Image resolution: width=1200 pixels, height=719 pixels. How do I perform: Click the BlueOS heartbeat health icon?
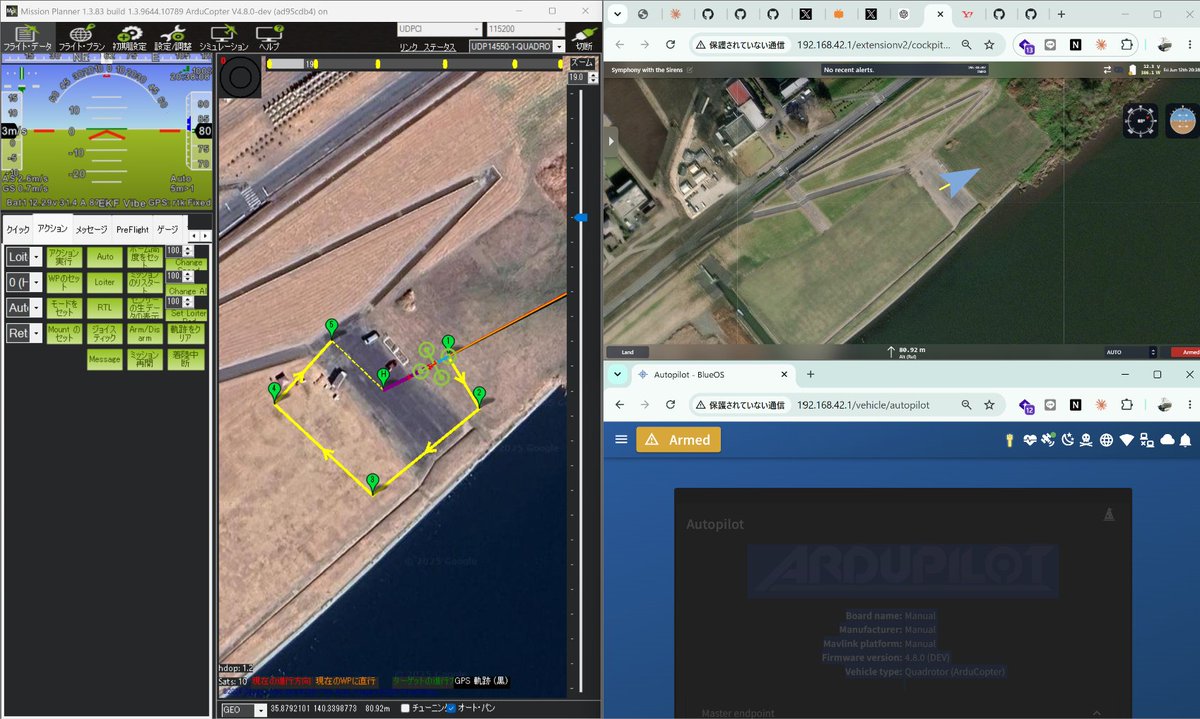point(1030,440)
